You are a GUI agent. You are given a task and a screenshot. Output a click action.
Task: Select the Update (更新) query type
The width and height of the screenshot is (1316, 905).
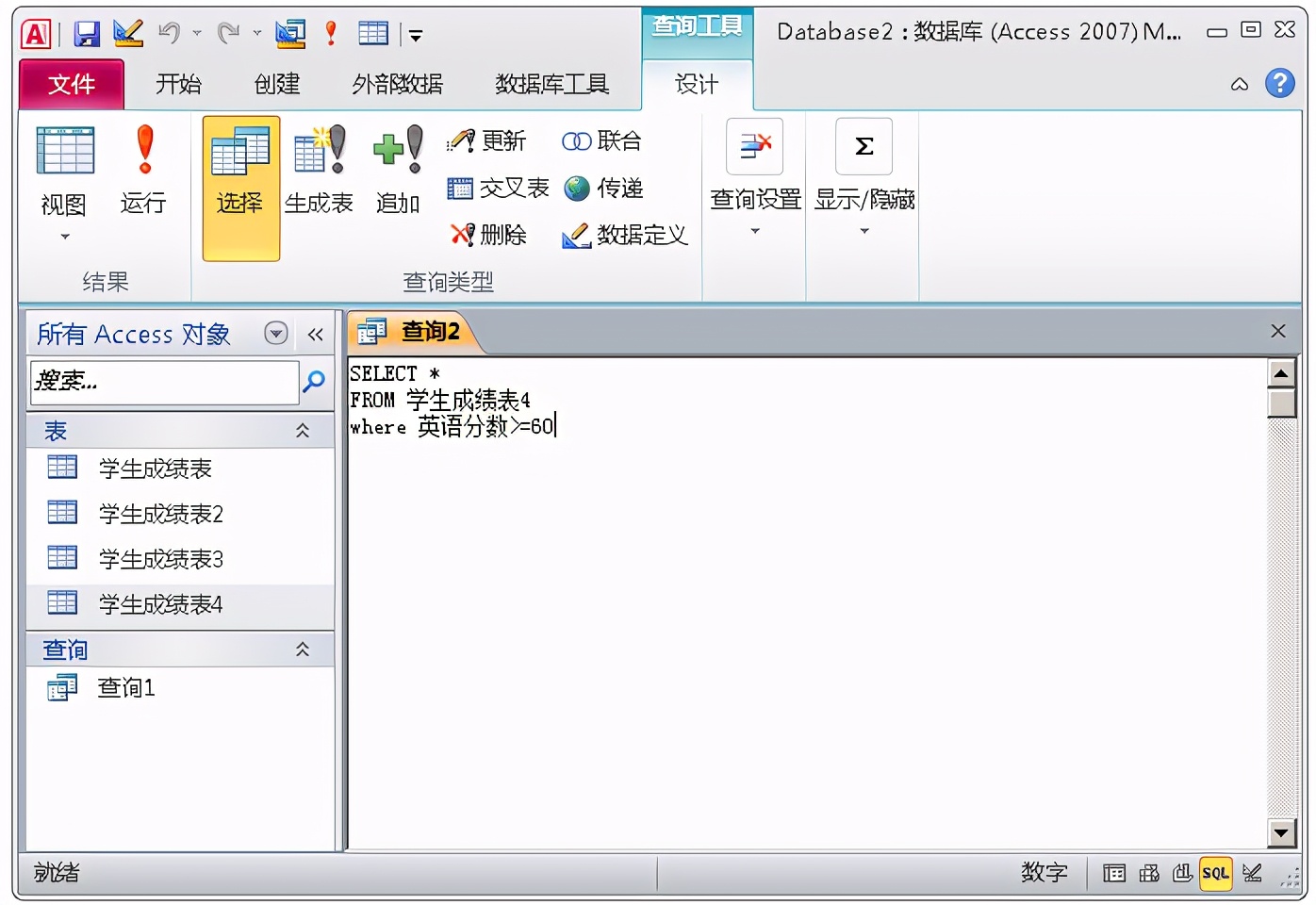(487, 140)
